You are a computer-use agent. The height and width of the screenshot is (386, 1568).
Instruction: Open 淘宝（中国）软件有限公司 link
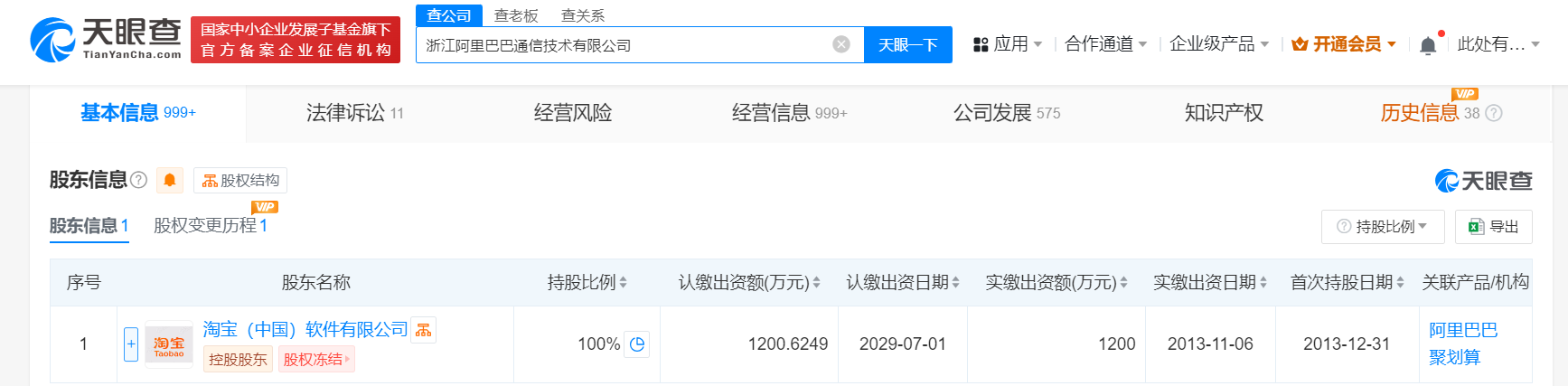tap(305, 330)
